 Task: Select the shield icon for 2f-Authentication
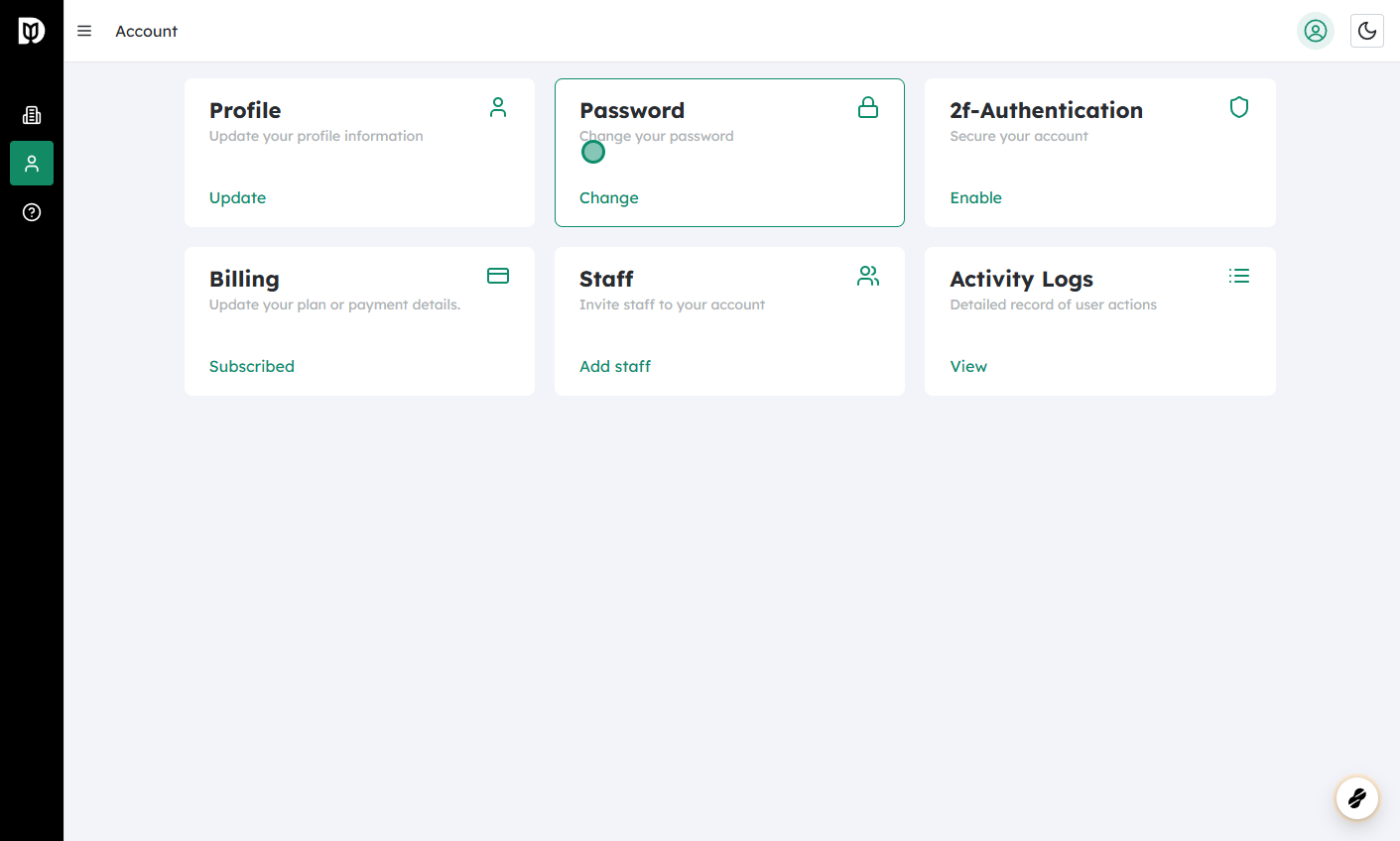coord(1238,107)
